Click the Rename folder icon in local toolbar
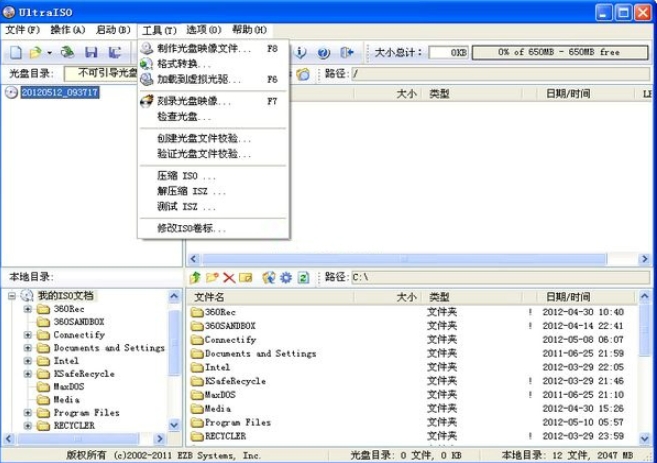The width and height of the screenshot is (657, 463). 246,277
